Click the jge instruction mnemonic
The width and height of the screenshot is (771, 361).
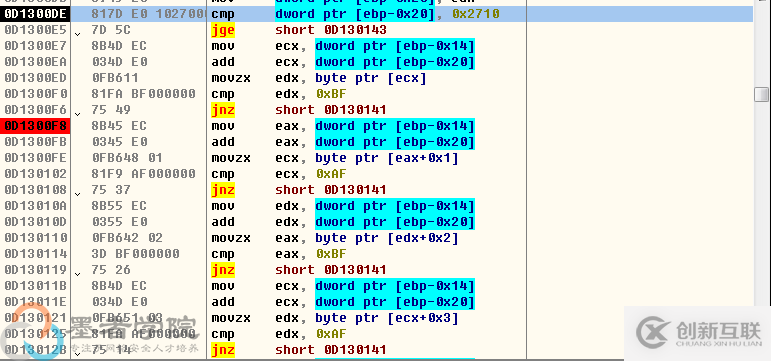click(223, 30)
